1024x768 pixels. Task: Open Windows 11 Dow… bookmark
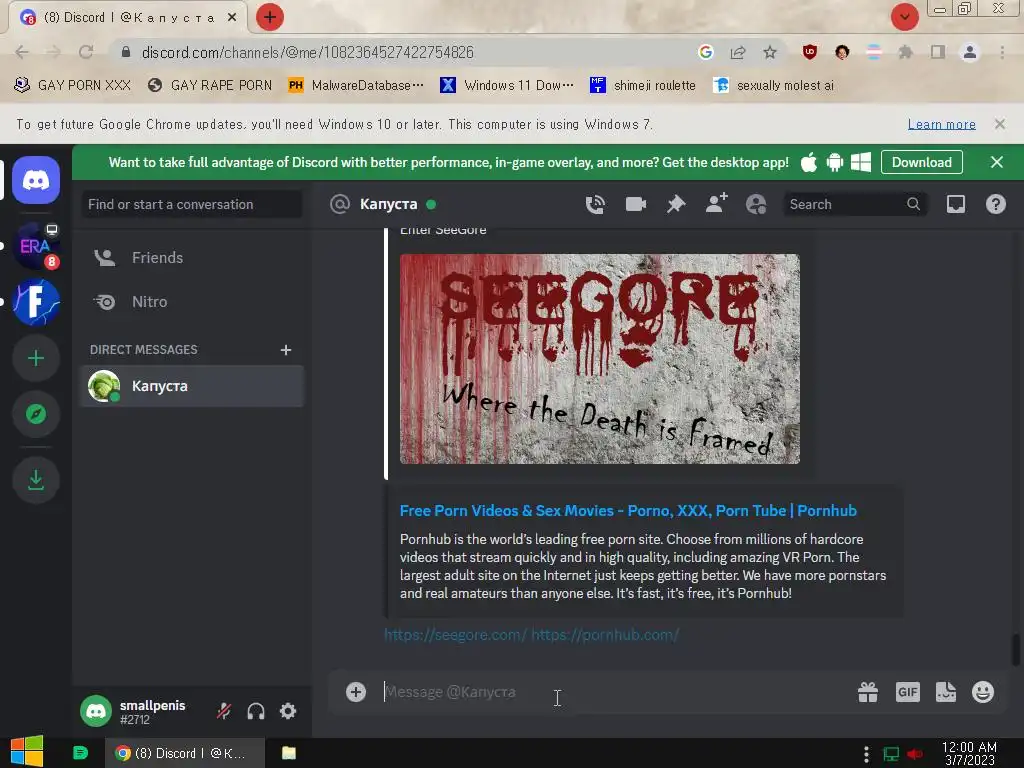[507, 86]
